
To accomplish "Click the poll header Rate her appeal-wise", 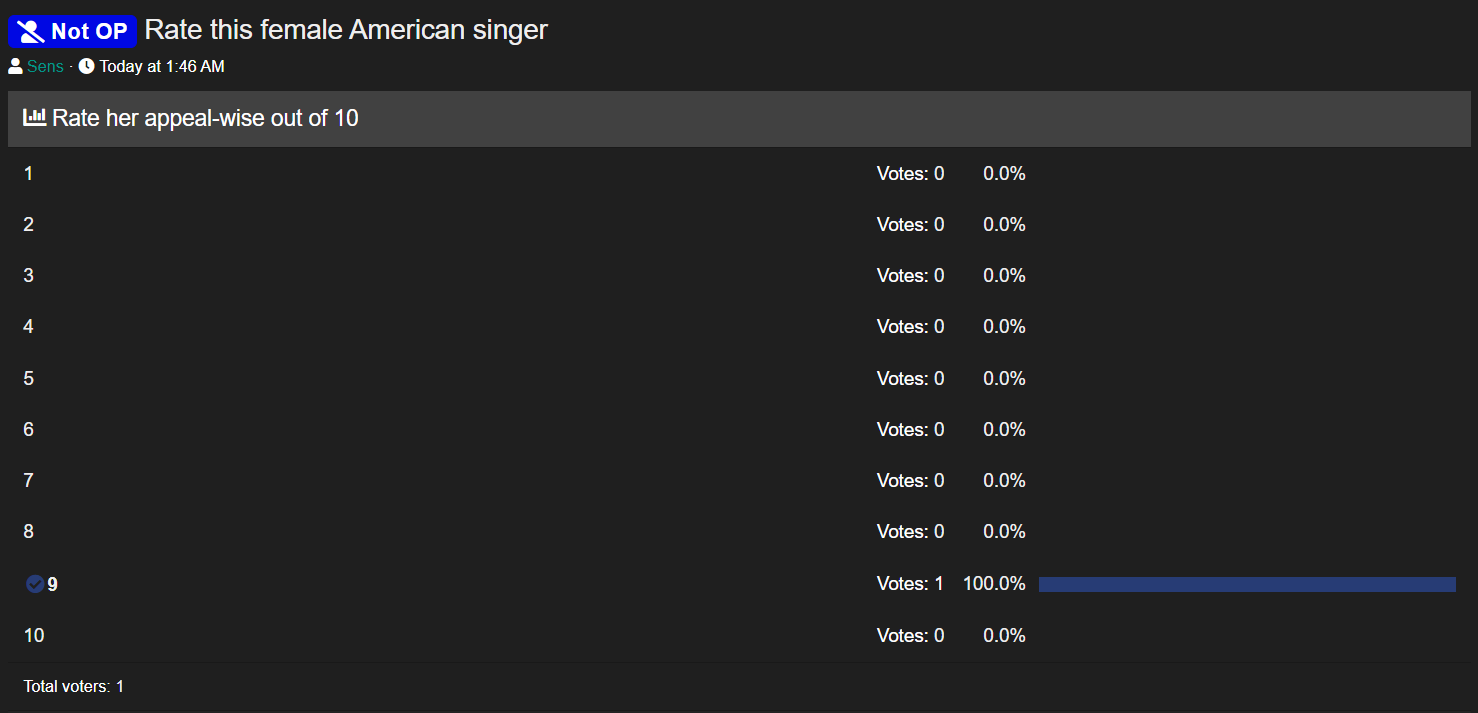I will tap(205, 118).
